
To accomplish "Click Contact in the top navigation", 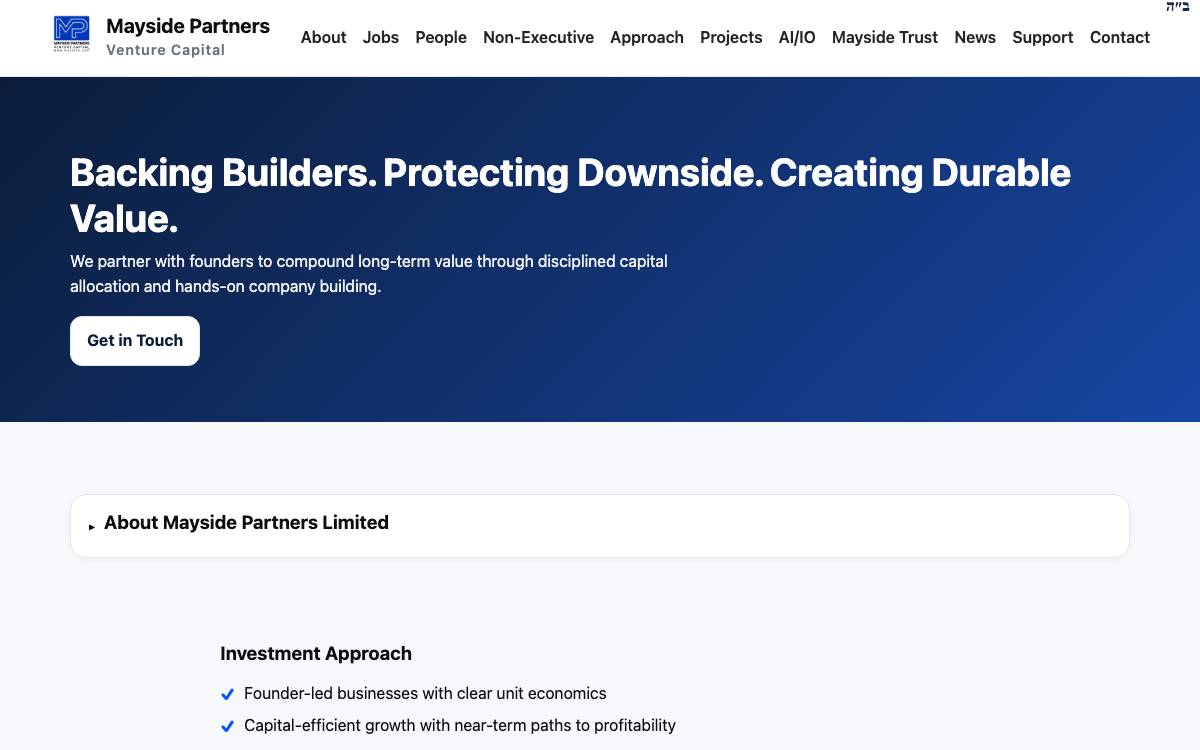I will coord(1120,37).
